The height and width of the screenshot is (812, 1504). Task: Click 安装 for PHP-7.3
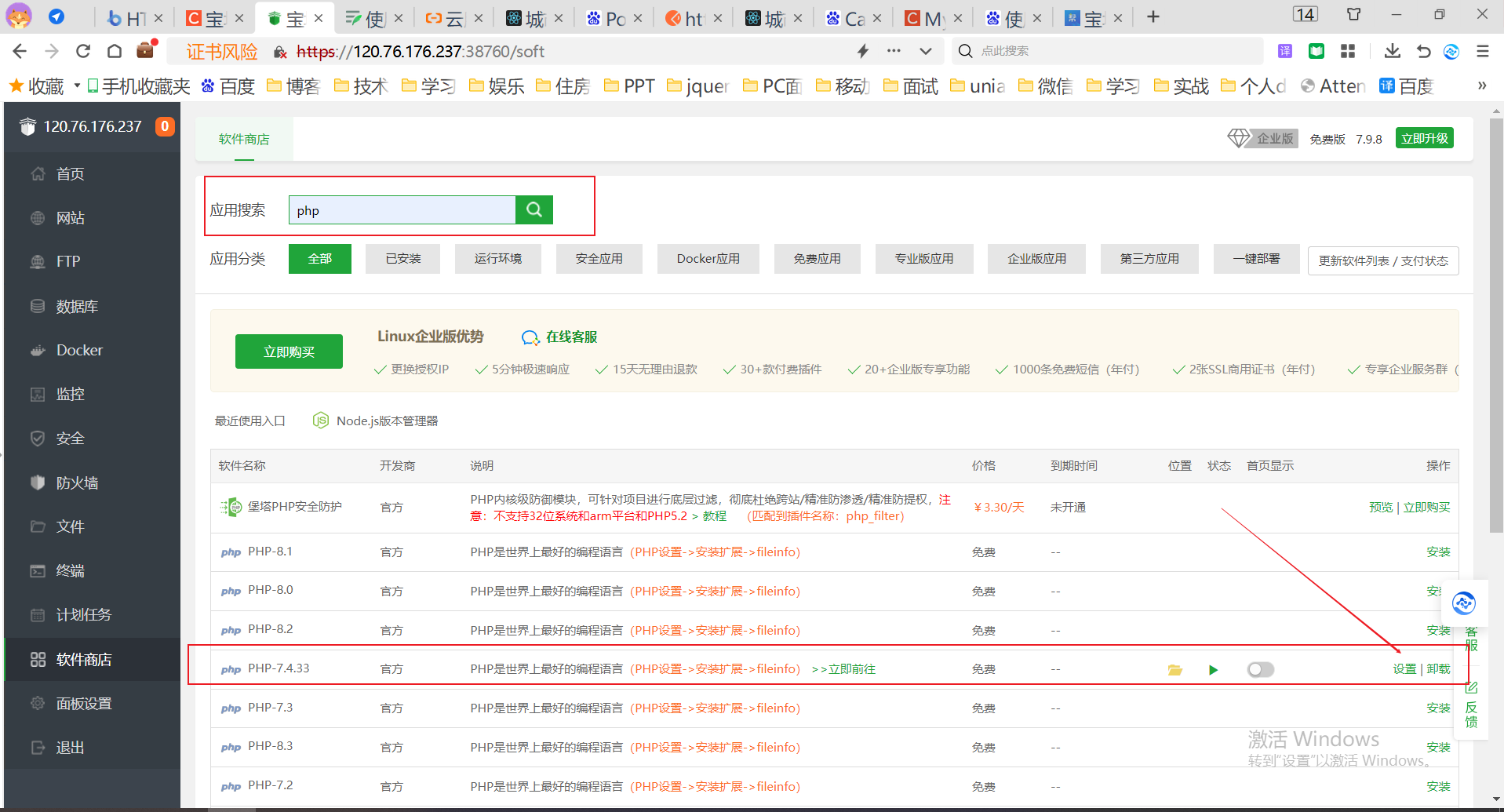tap(1438, 708)
